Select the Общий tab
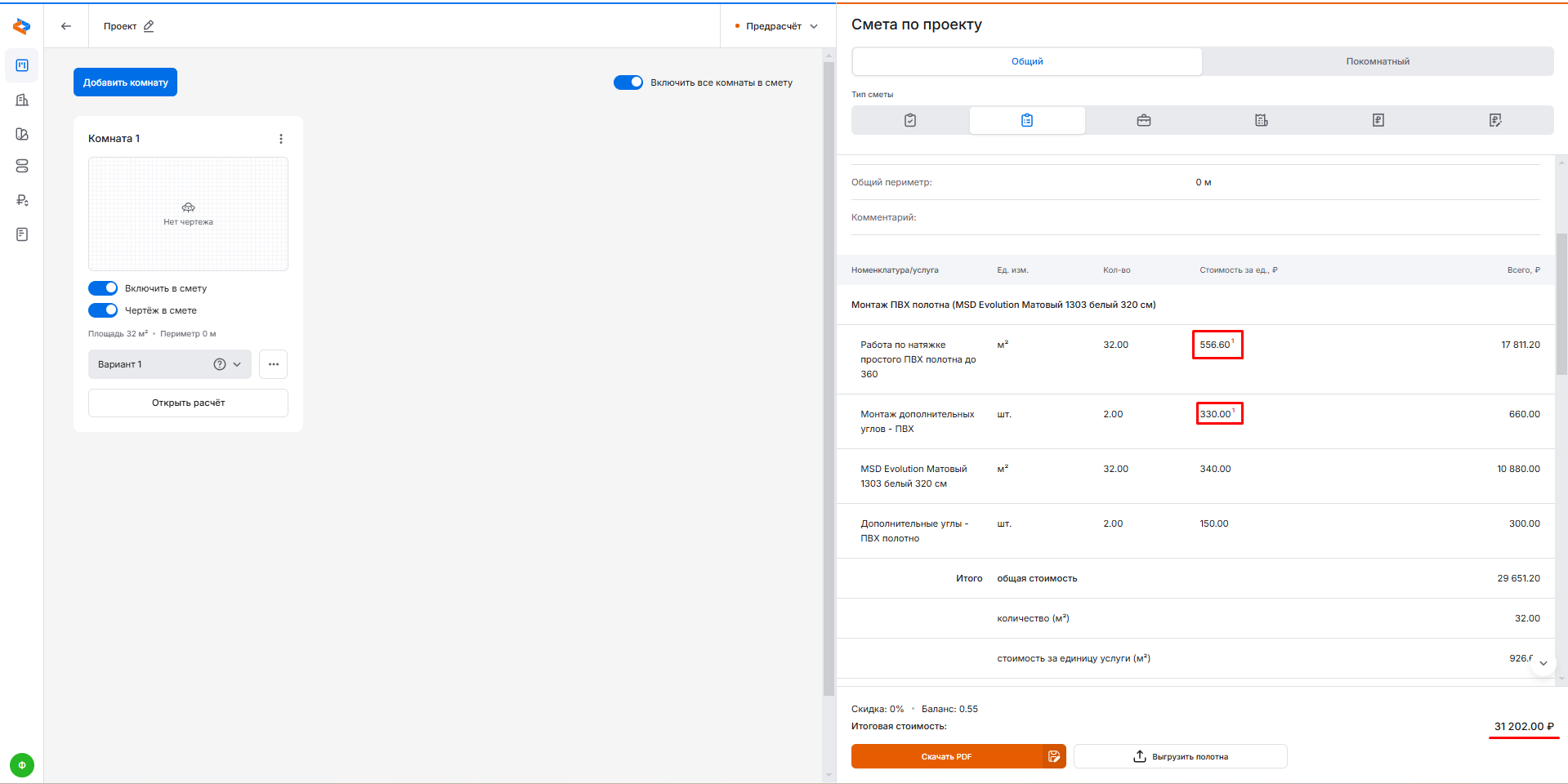Screen dimensions: 1568x784 tap(1027, 61)
